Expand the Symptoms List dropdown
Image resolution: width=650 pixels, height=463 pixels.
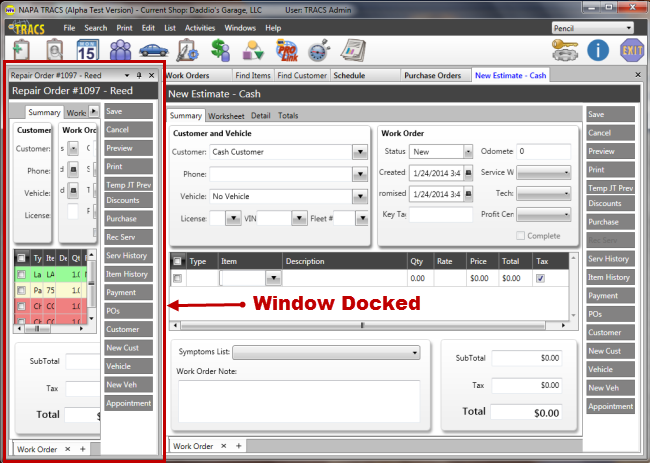(x=326, y=352)
